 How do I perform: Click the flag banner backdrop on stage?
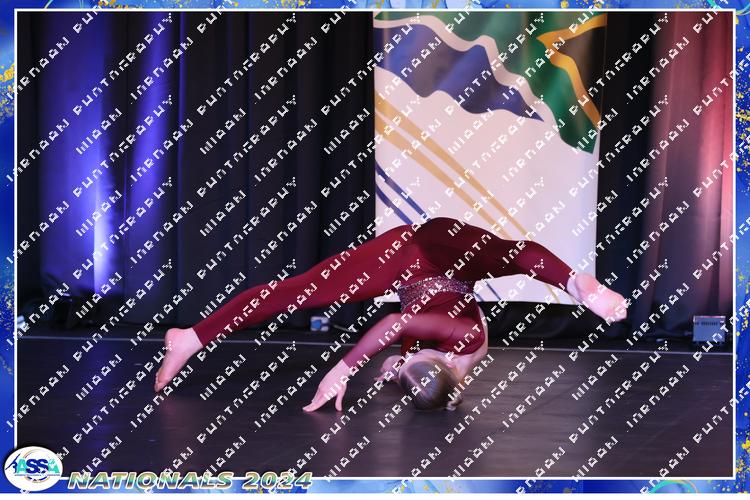(489, 157)
